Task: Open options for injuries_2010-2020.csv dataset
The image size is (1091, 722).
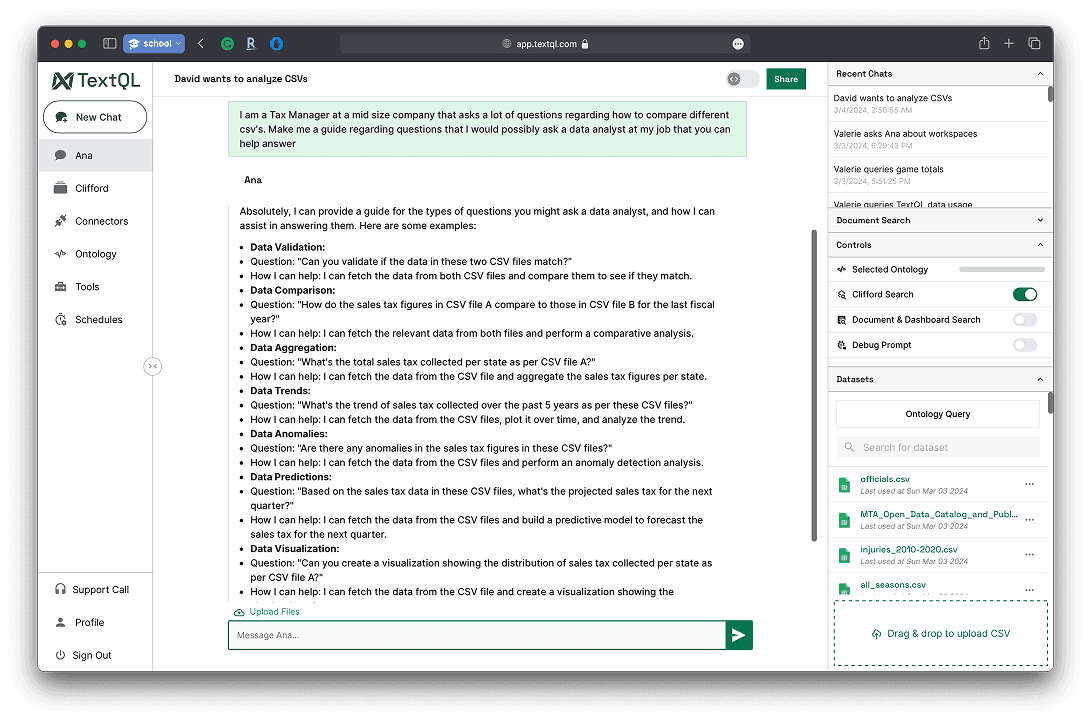Action: (x=1029, y=554)
